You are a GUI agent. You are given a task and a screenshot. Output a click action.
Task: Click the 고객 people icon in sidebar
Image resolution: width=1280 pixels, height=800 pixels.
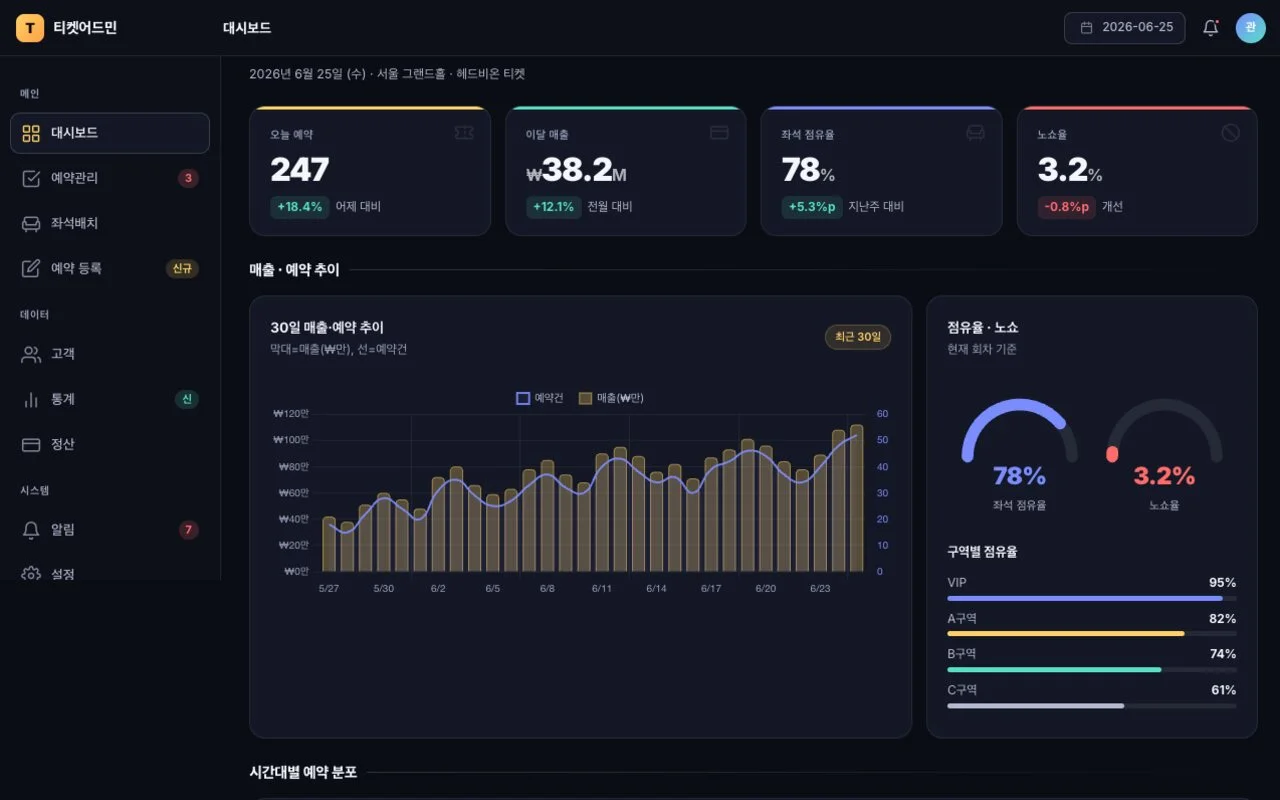31,354
